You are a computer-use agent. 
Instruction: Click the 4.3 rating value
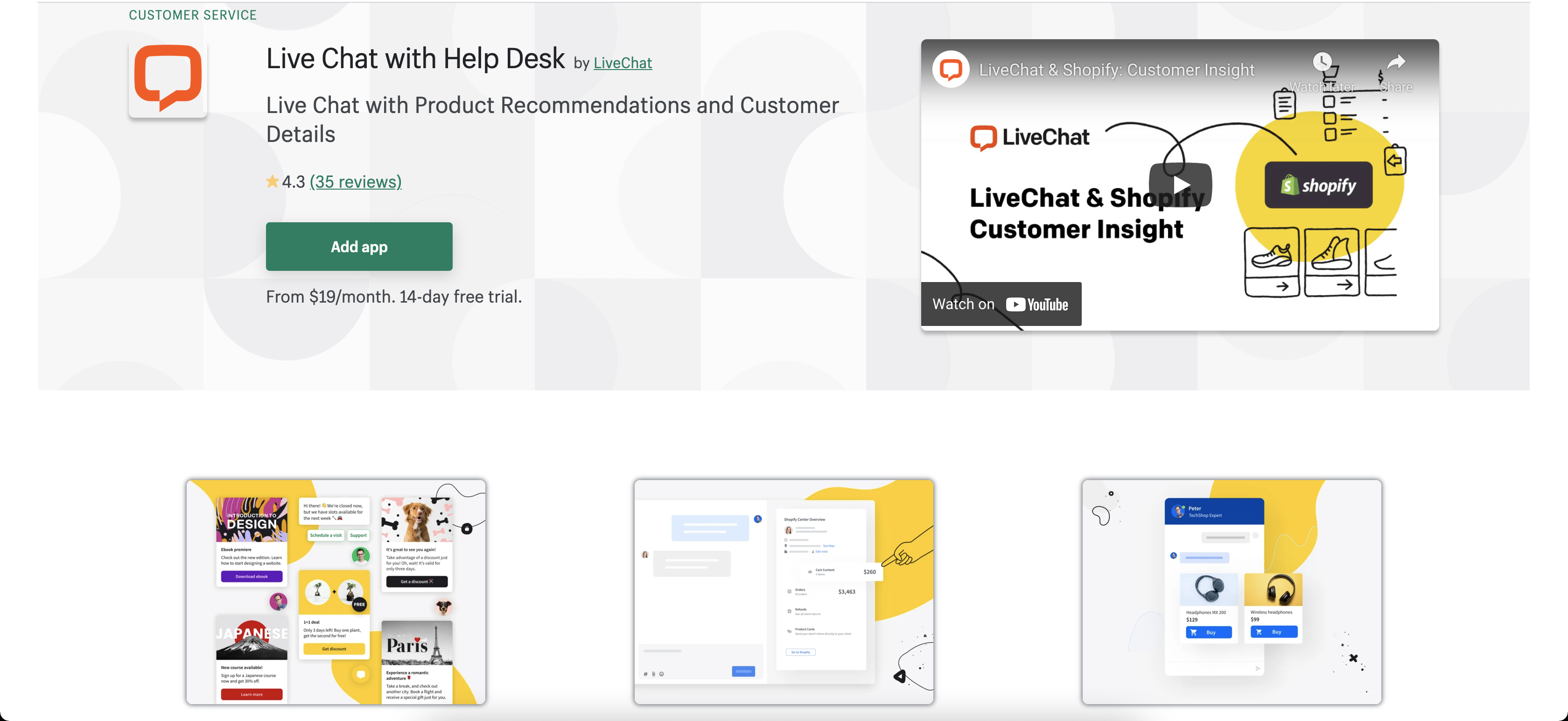coord(294,182)
